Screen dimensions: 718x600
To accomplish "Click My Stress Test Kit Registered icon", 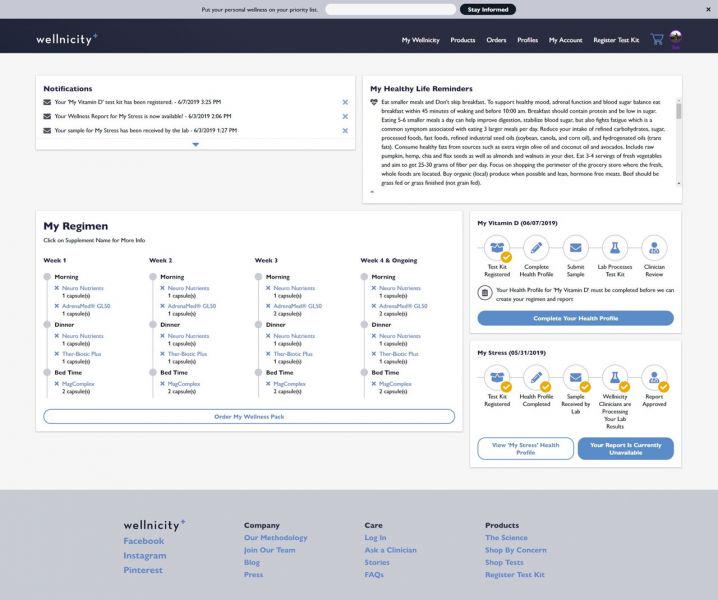I will coord(497,377).
